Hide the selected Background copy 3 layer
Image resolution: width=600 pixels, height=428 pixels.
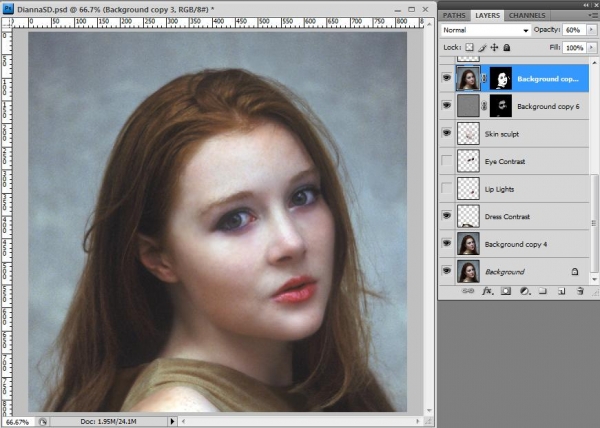point(447,78)
